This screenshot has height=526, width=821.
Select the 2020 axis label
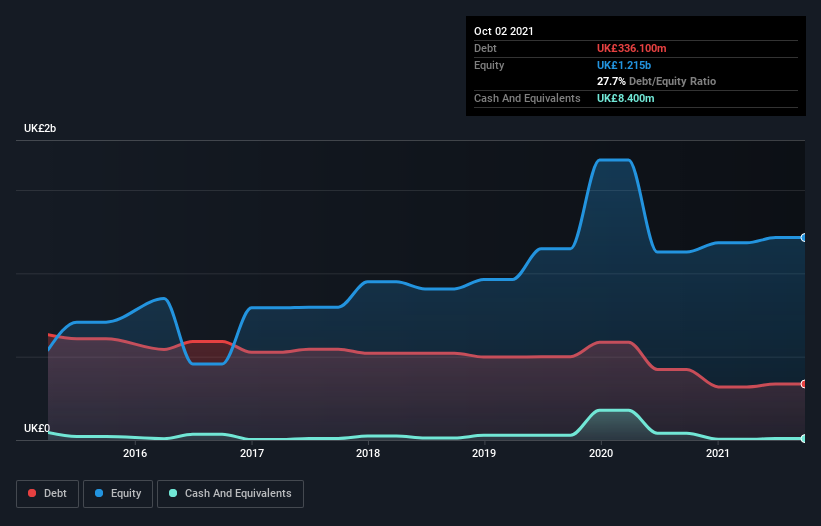(601, 453)
